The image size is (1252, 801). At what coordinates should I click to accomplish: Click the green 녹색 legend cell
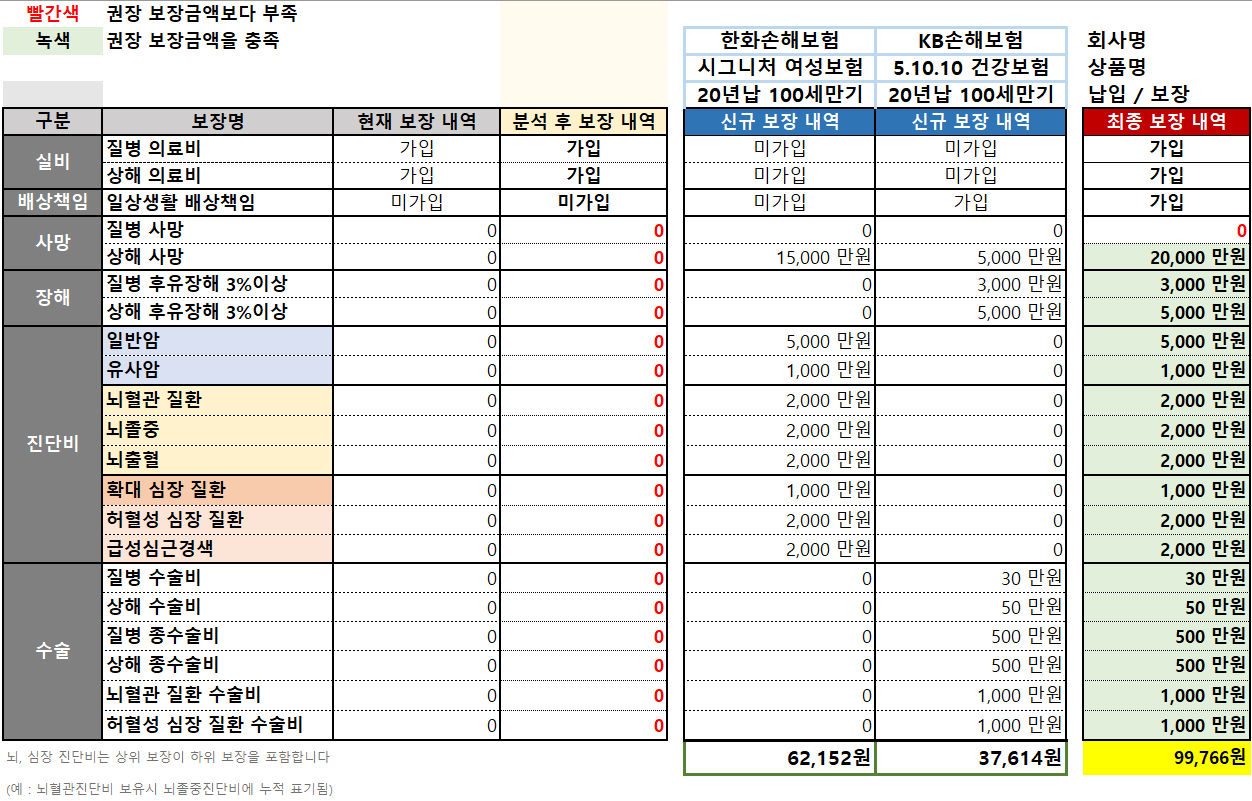(x=52, y=41)
